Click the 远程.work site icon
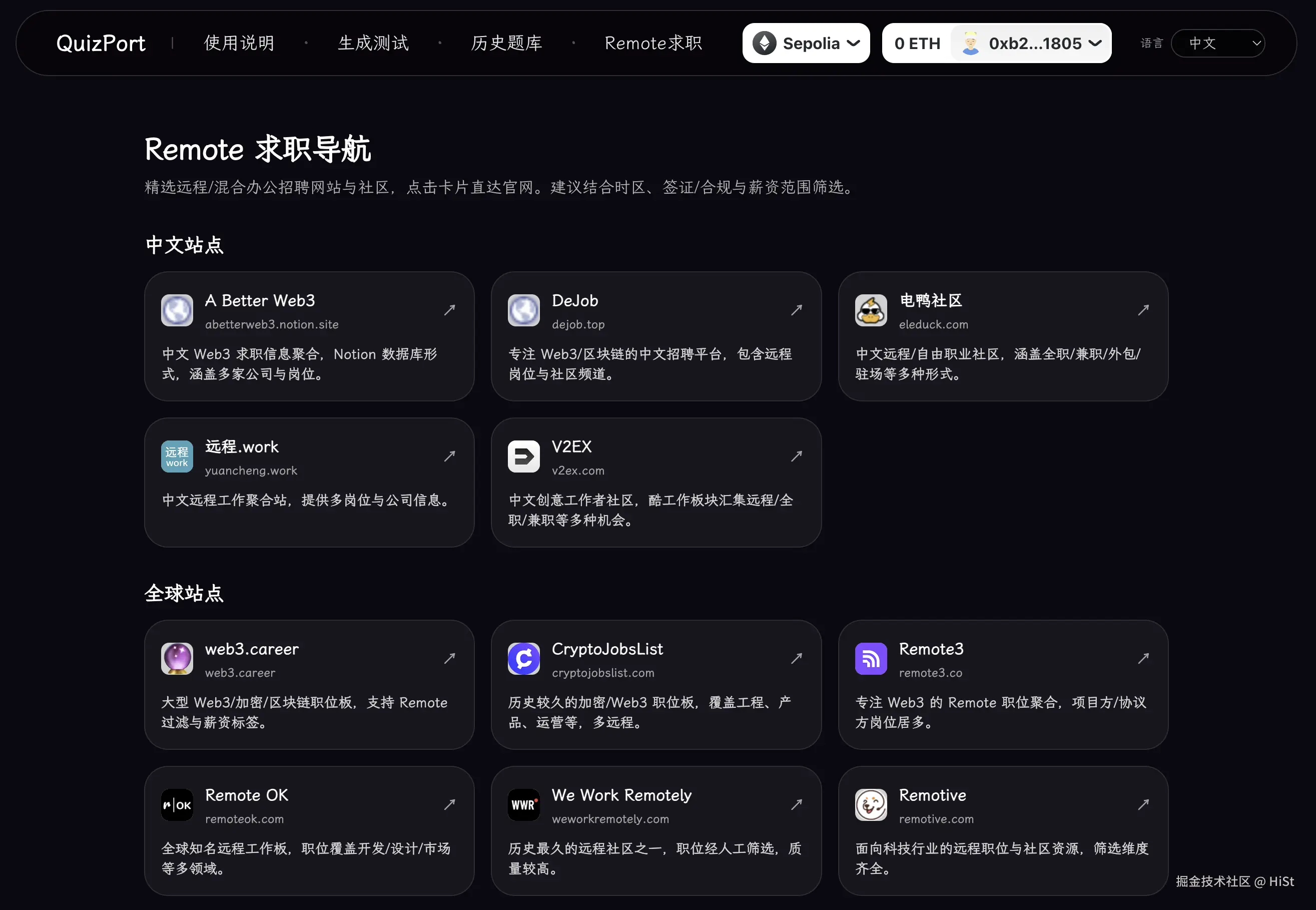The width and height of the screenshot is (1316, 910). [x=177, y=456]
